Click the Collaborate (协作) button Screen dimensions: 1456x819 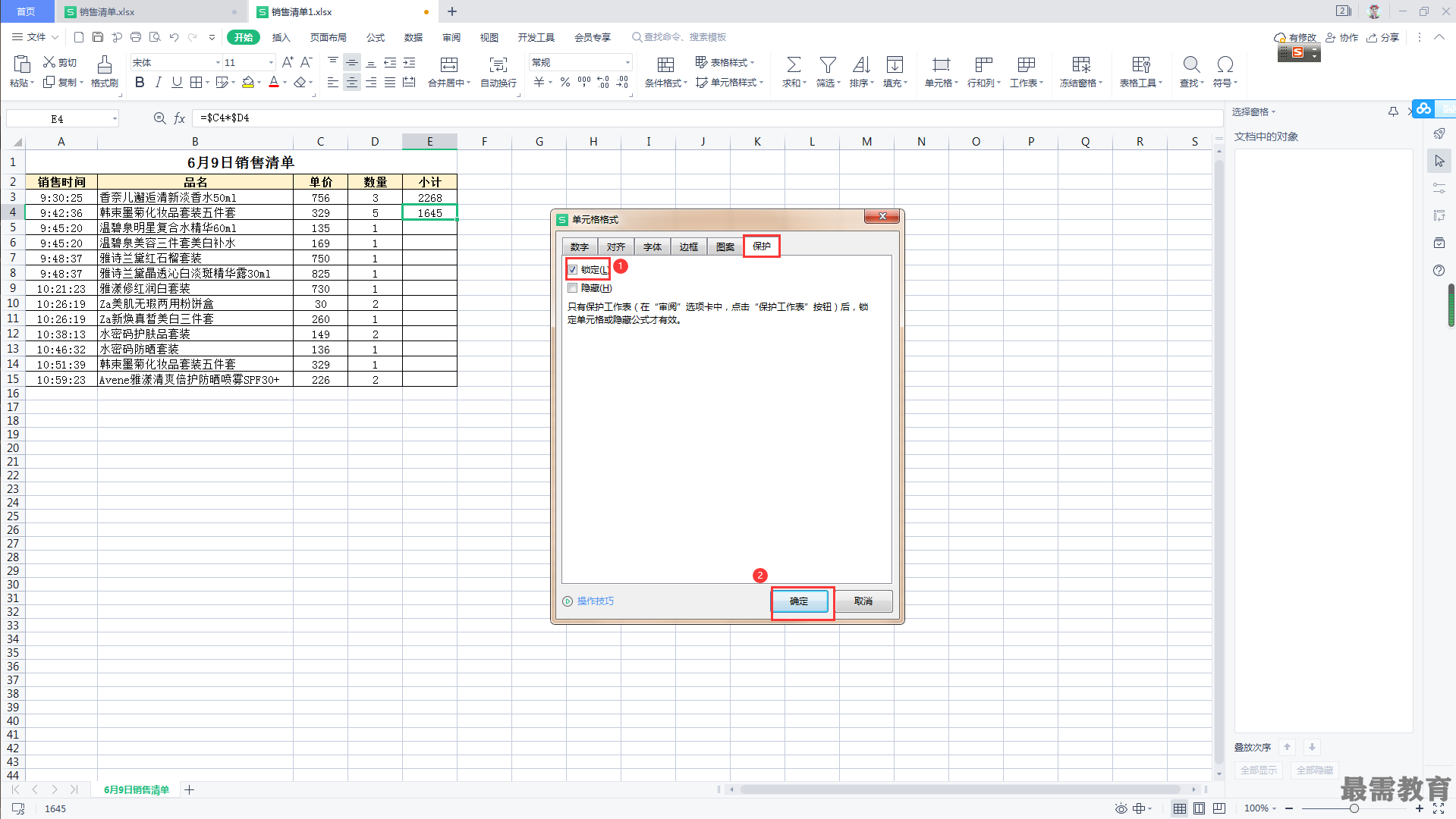pyautogui.click(x=1341, y=37)
